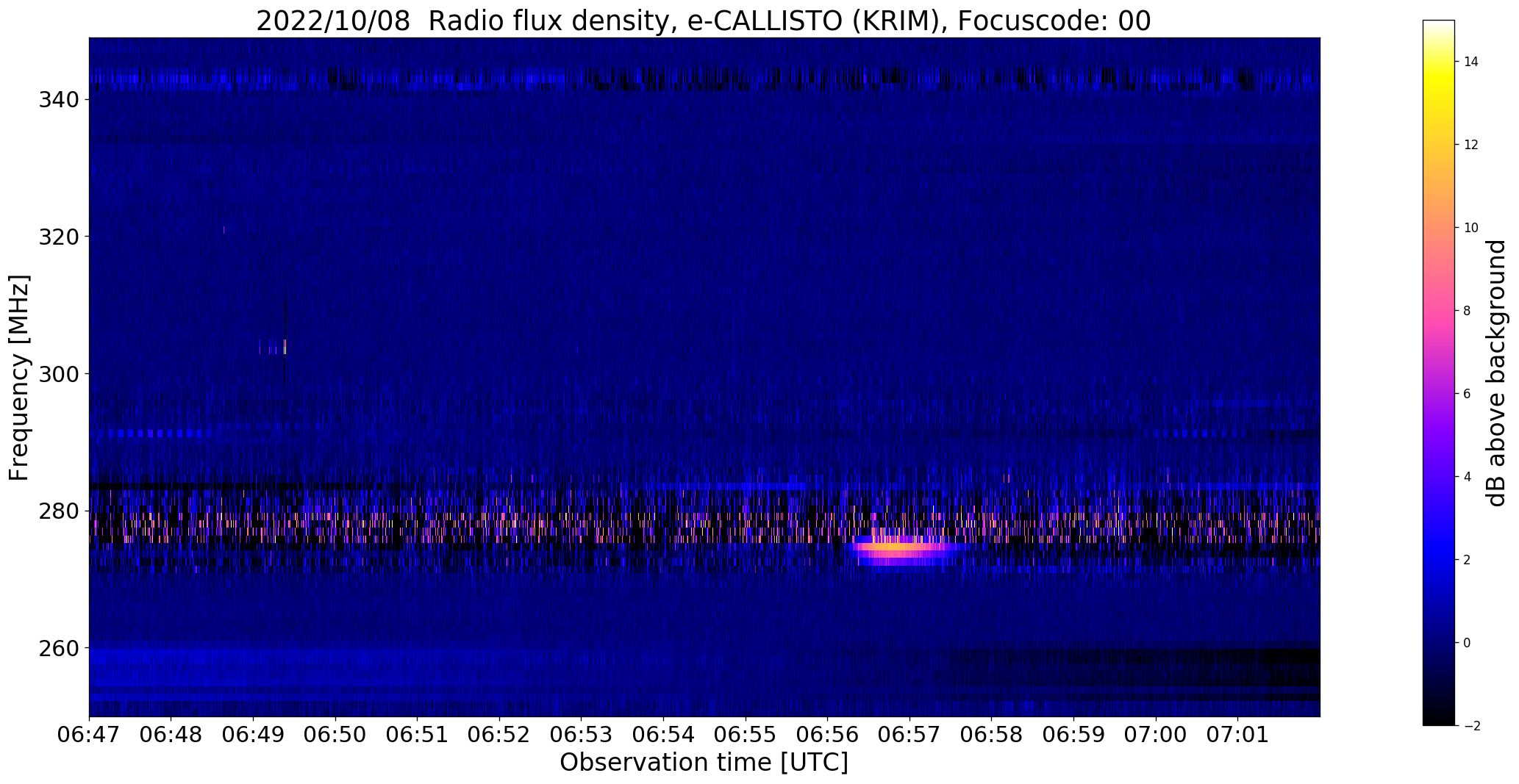Screen dimensions: 1519x784
Task: Click the 06:54 time tick label
Action: point(664,736)
